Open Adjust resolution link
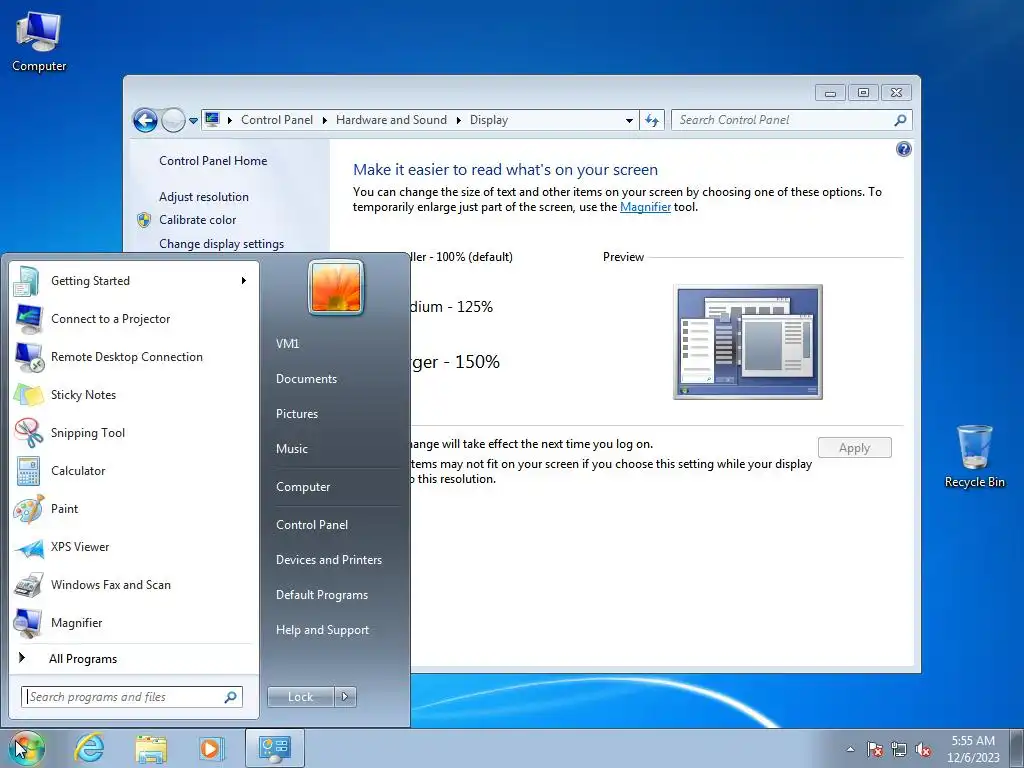The height and width of the screenshot is (768, 1024). pos(204,197)
